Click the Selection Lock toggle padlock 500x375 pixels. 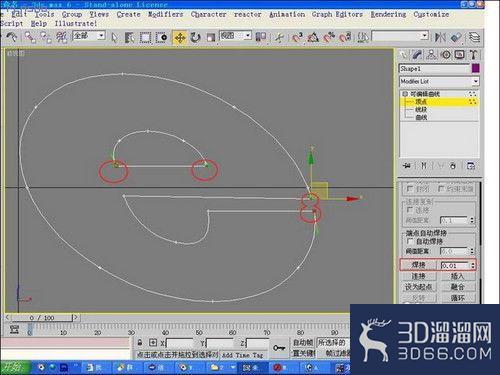(x=140, y=343)
